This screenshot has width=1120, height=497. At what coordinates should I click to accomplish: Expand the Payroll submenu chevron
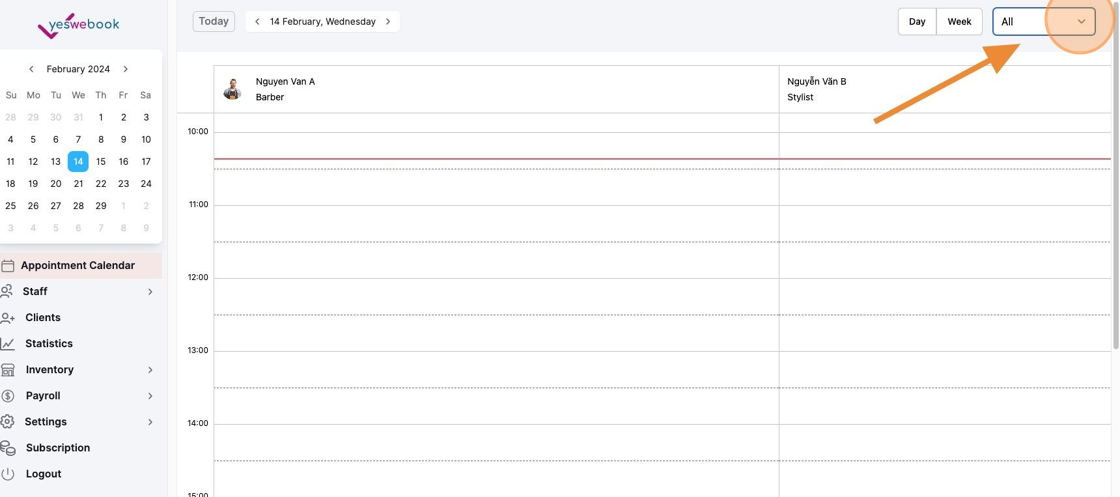coord(150,396)
